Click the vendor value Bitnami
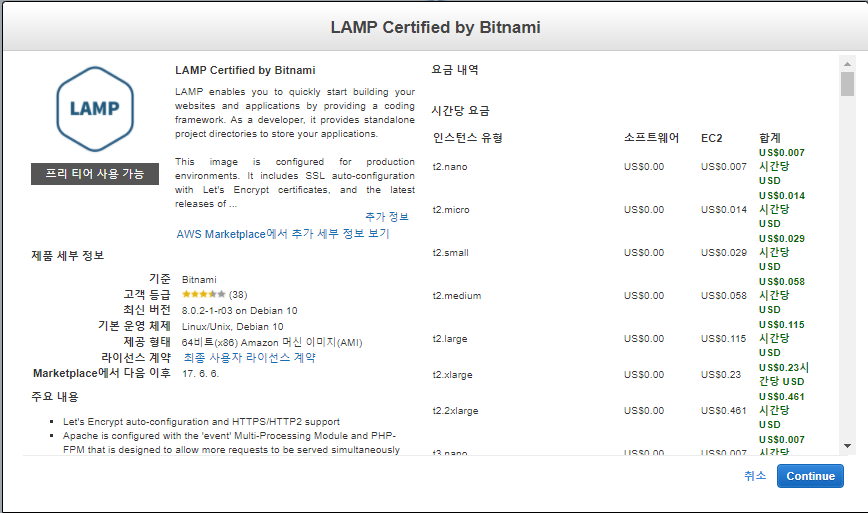This screenshot has width=868, height=513. click(199, 279)
